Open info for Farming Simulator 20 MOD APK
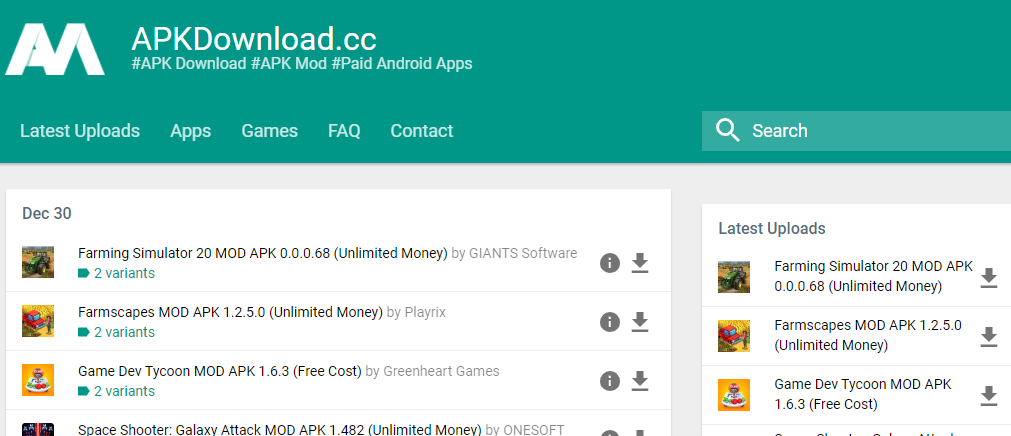 (609, 263)
